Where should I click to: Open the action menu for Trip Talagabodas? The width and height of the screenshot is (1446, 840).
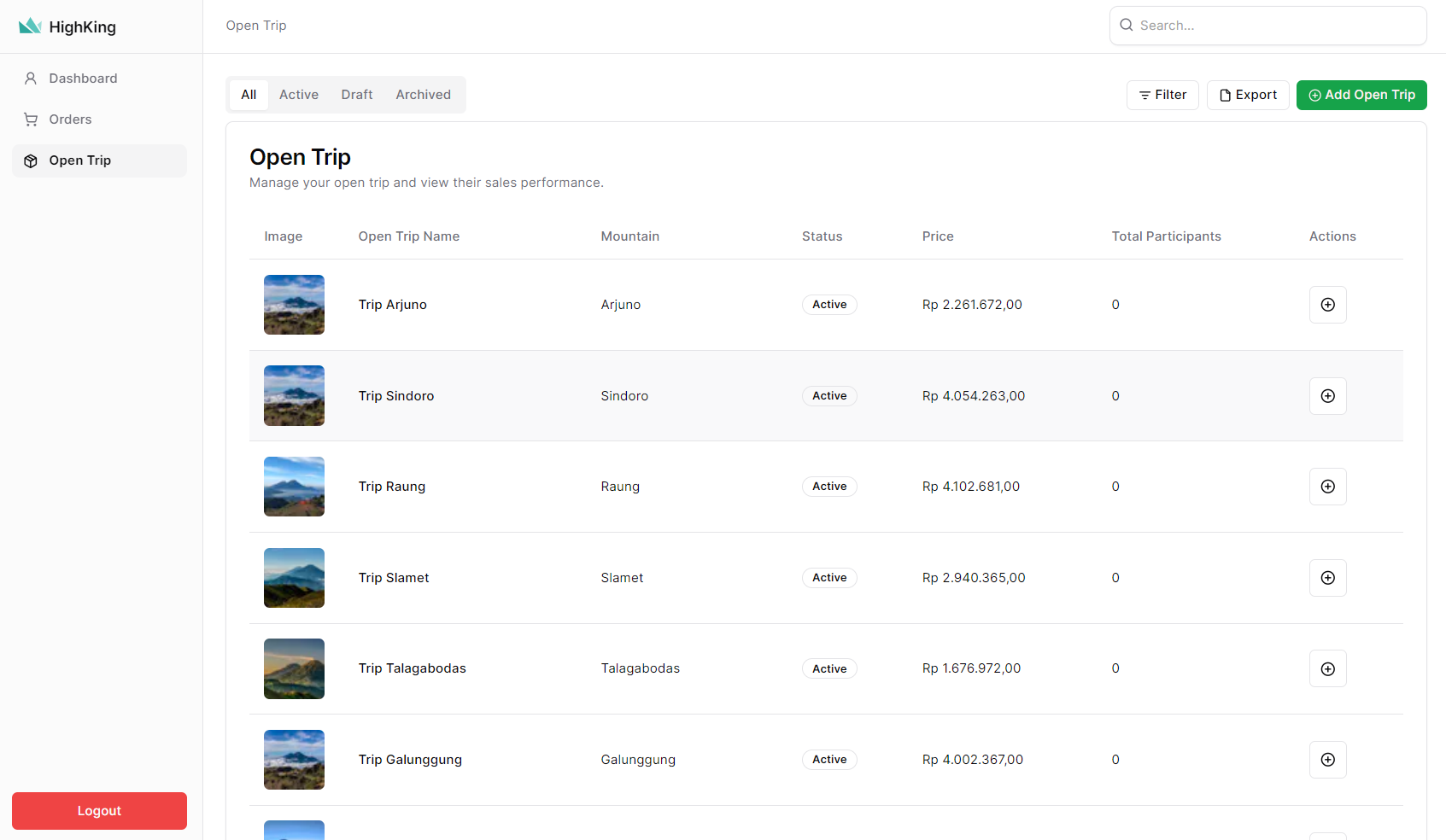(x=1327, y=669)
